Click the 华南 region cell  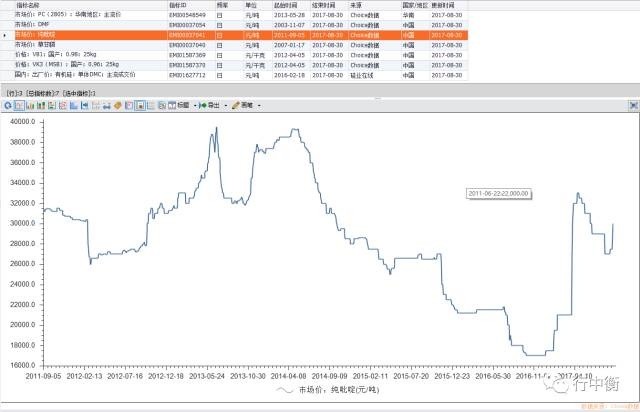409,15
